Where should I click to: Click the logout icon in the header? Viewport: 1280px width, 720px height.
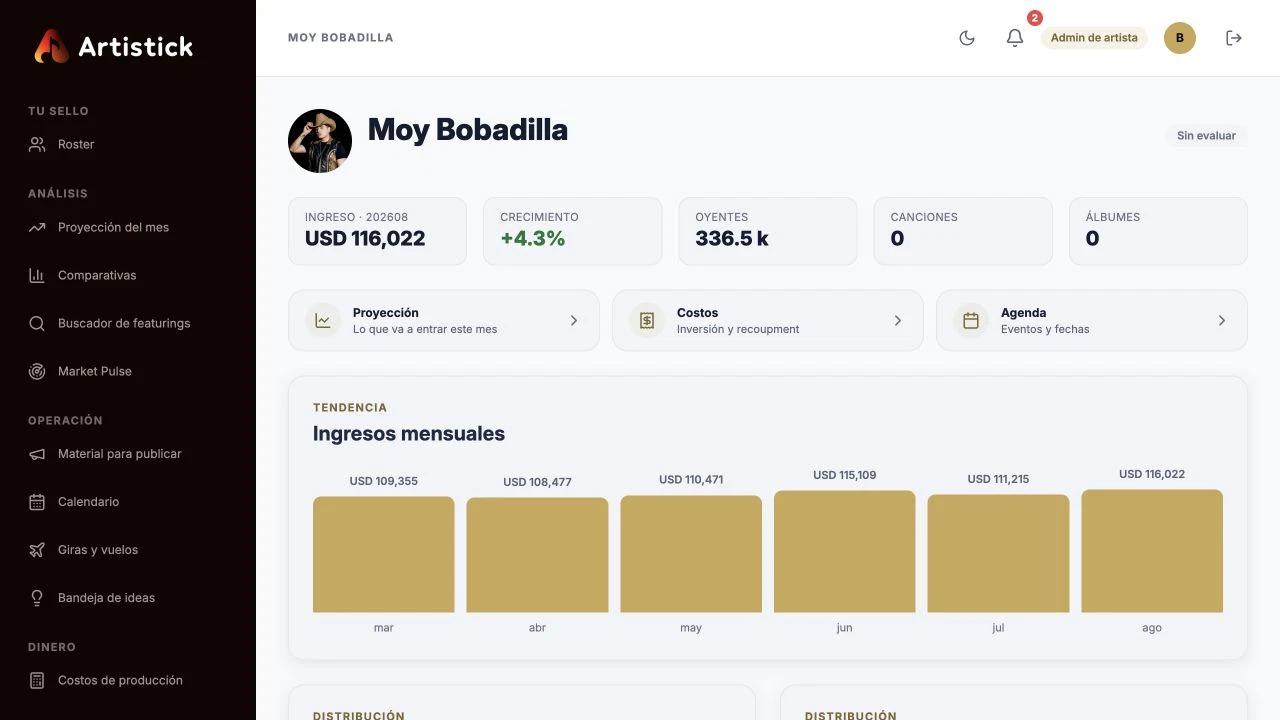coord(1234,38)
